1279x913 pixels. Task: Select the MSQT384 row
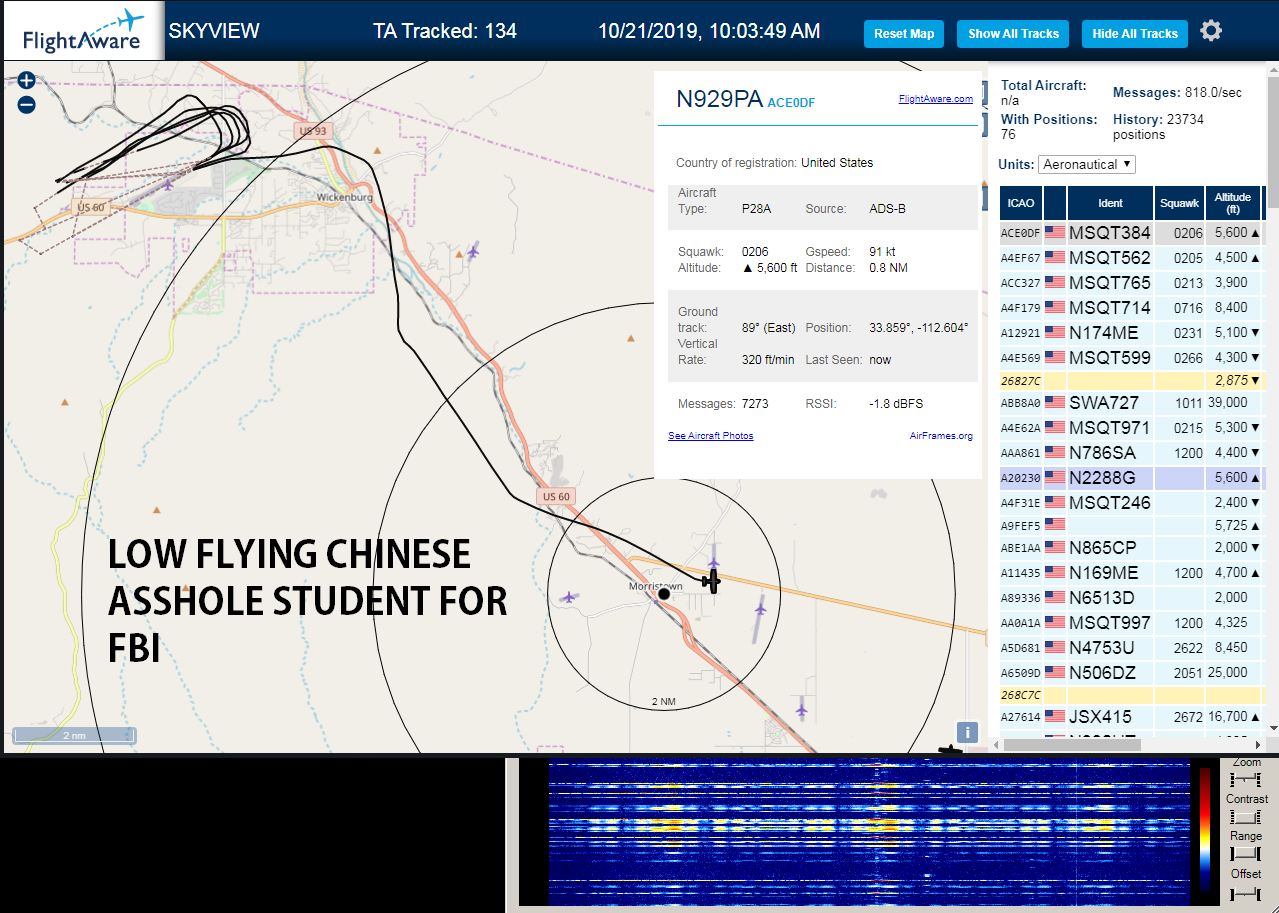[x=1131, y=233]
